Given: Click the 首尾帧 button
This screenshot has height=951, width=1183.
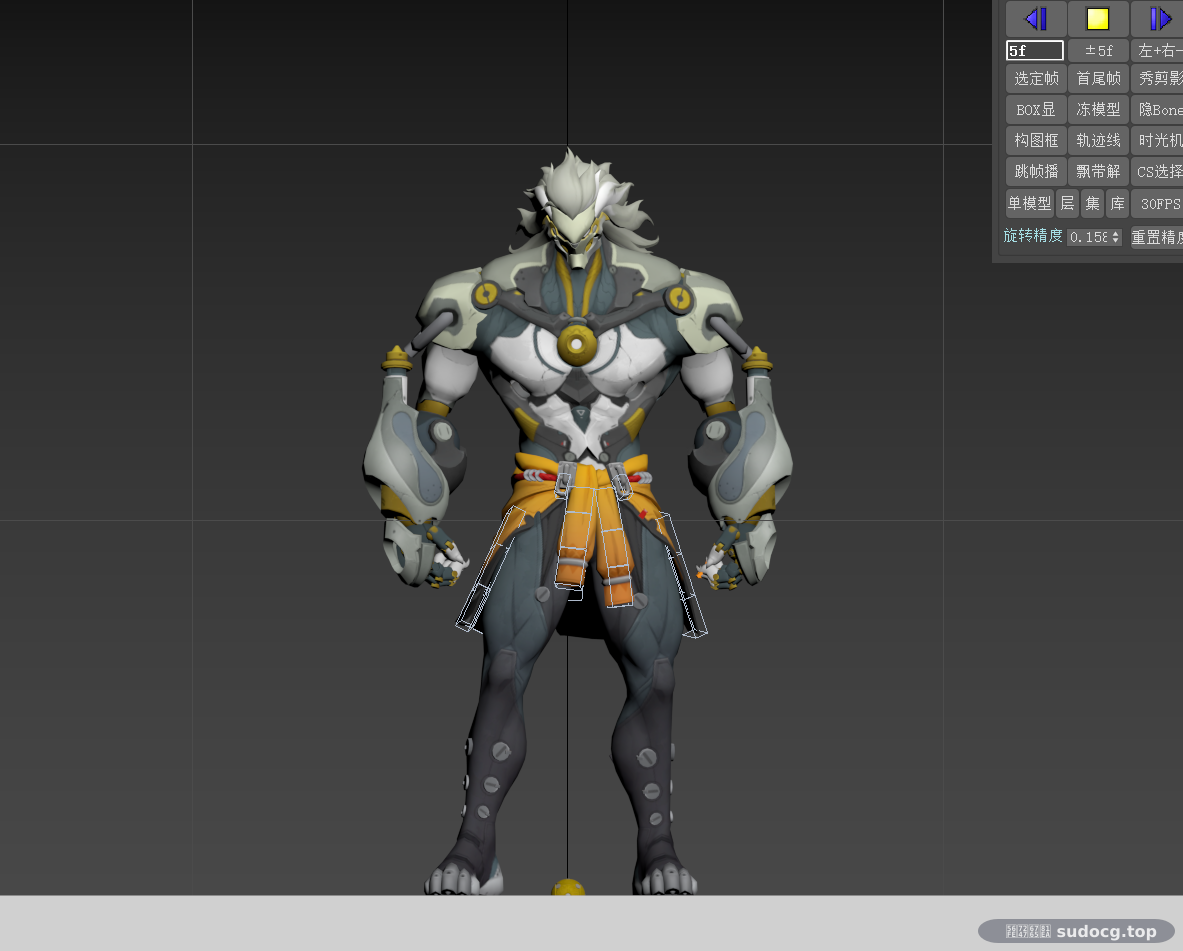Looking at the screenshot, I should pos(1098,78).
